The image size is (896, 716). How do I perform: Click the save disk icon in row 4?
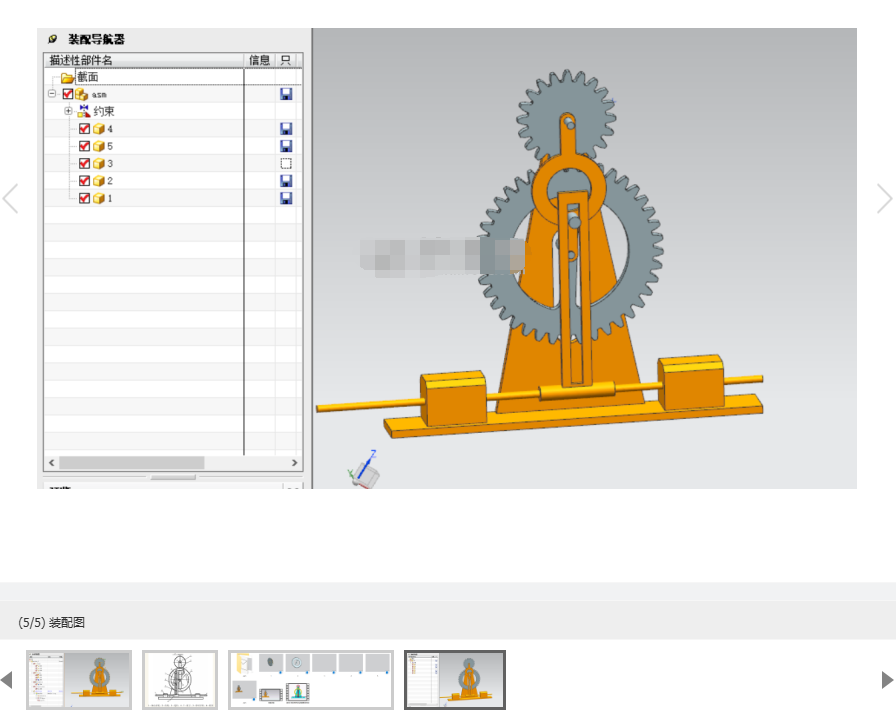[x=286, y=129]
